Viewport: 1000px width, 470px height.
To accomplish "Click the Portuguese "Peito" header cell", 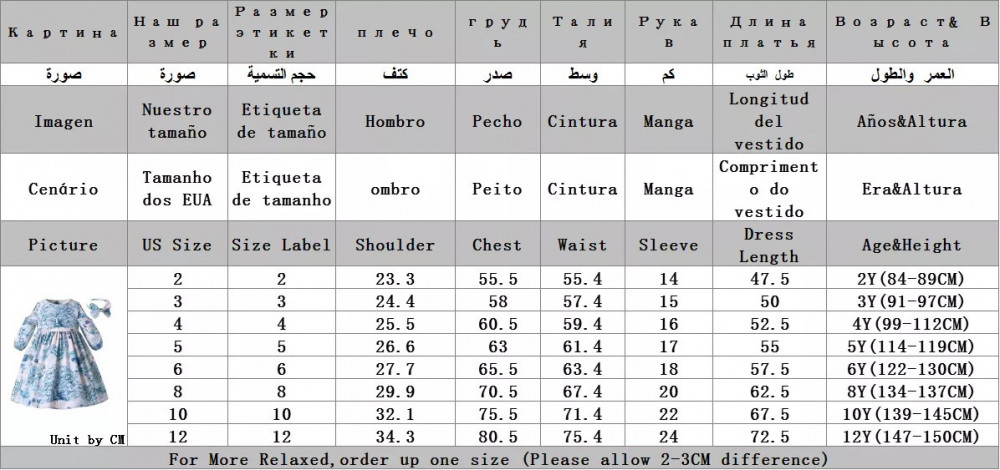I will 497,188.
